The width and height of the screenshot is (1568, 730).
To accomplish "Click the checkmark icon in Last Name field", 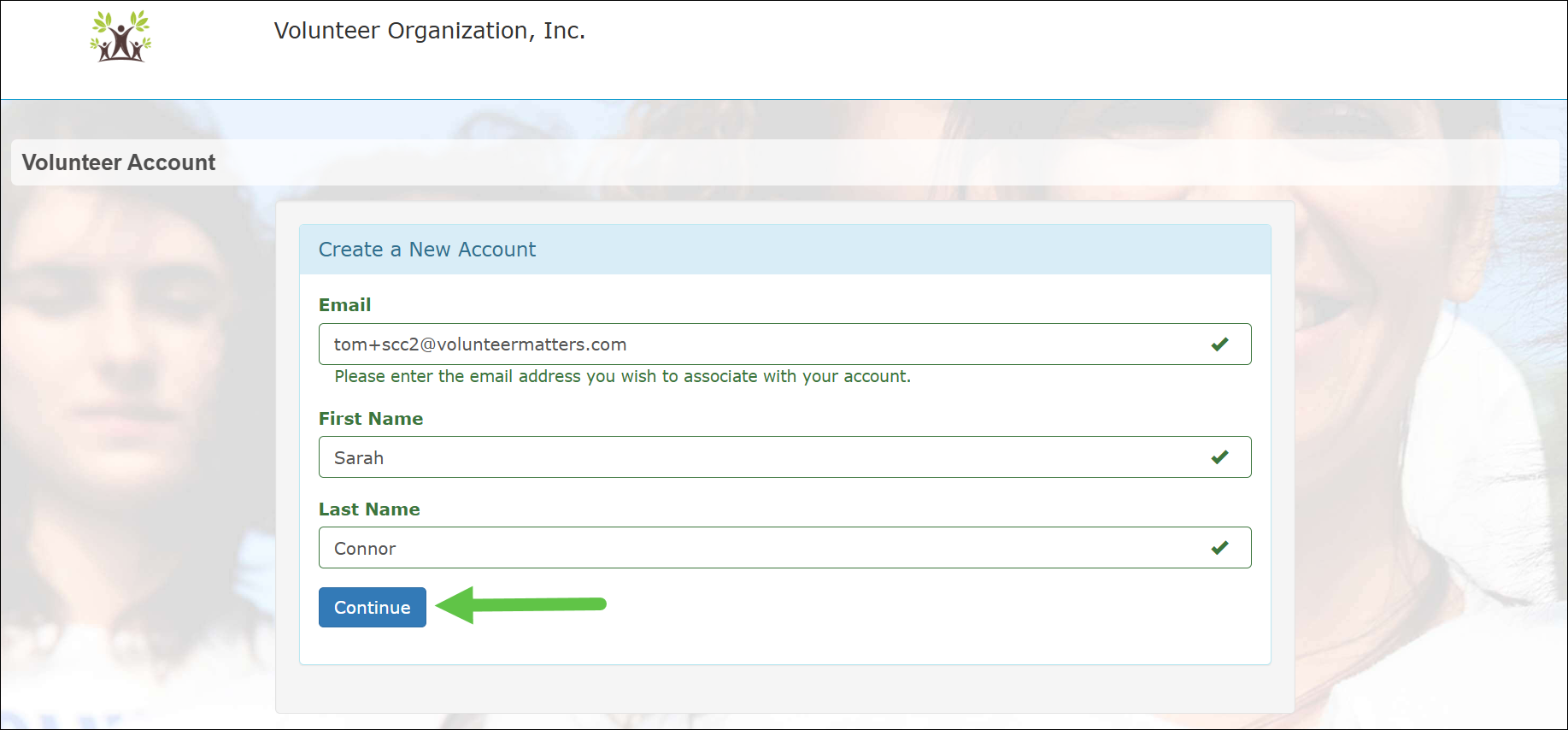I will tap(1219, 548).
